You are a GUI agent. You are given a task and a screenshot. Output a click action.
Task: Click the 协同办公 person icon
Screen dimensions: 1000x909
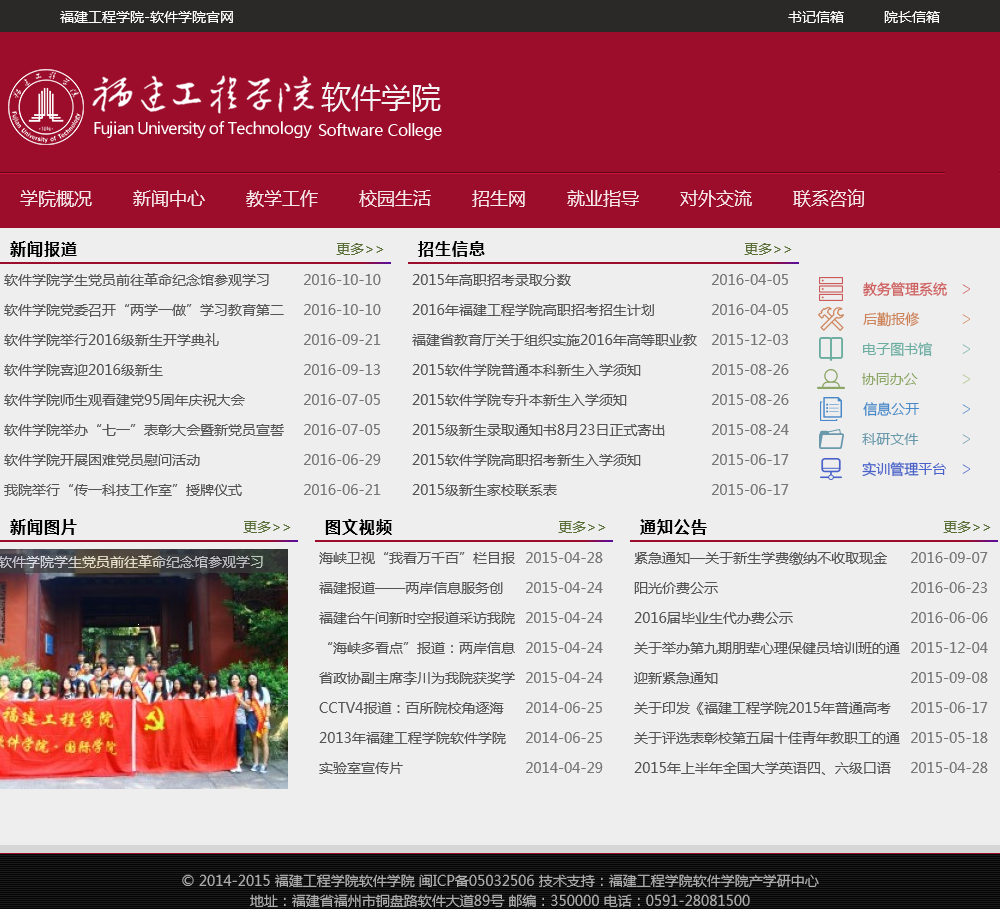pos(831,379)
